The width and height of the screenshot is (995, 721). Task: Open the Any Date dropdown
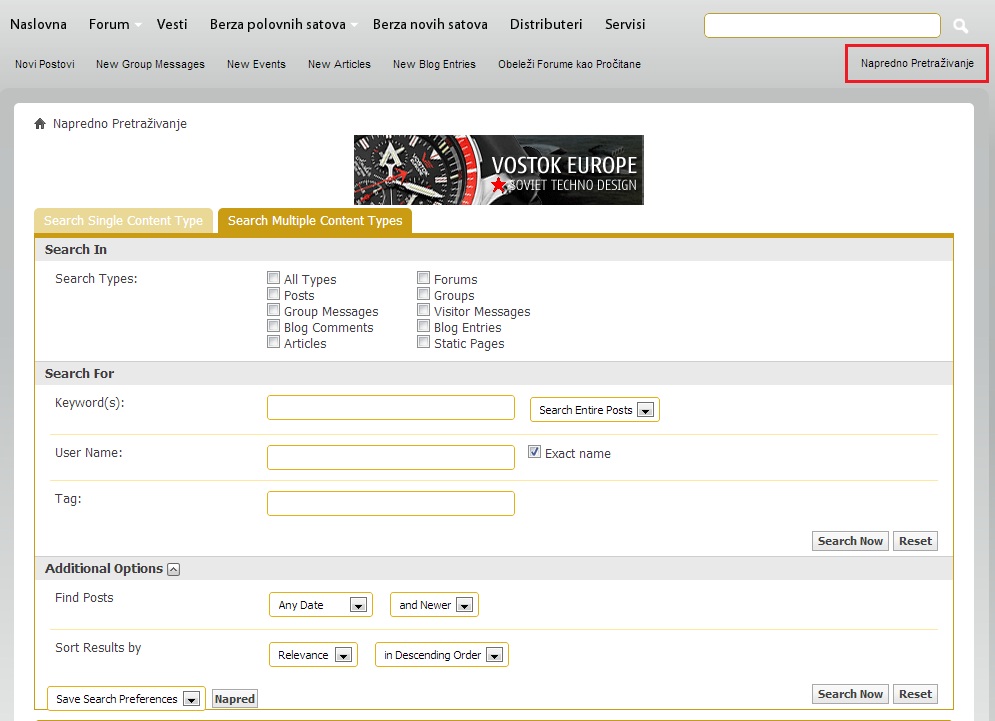coord(320,605)
